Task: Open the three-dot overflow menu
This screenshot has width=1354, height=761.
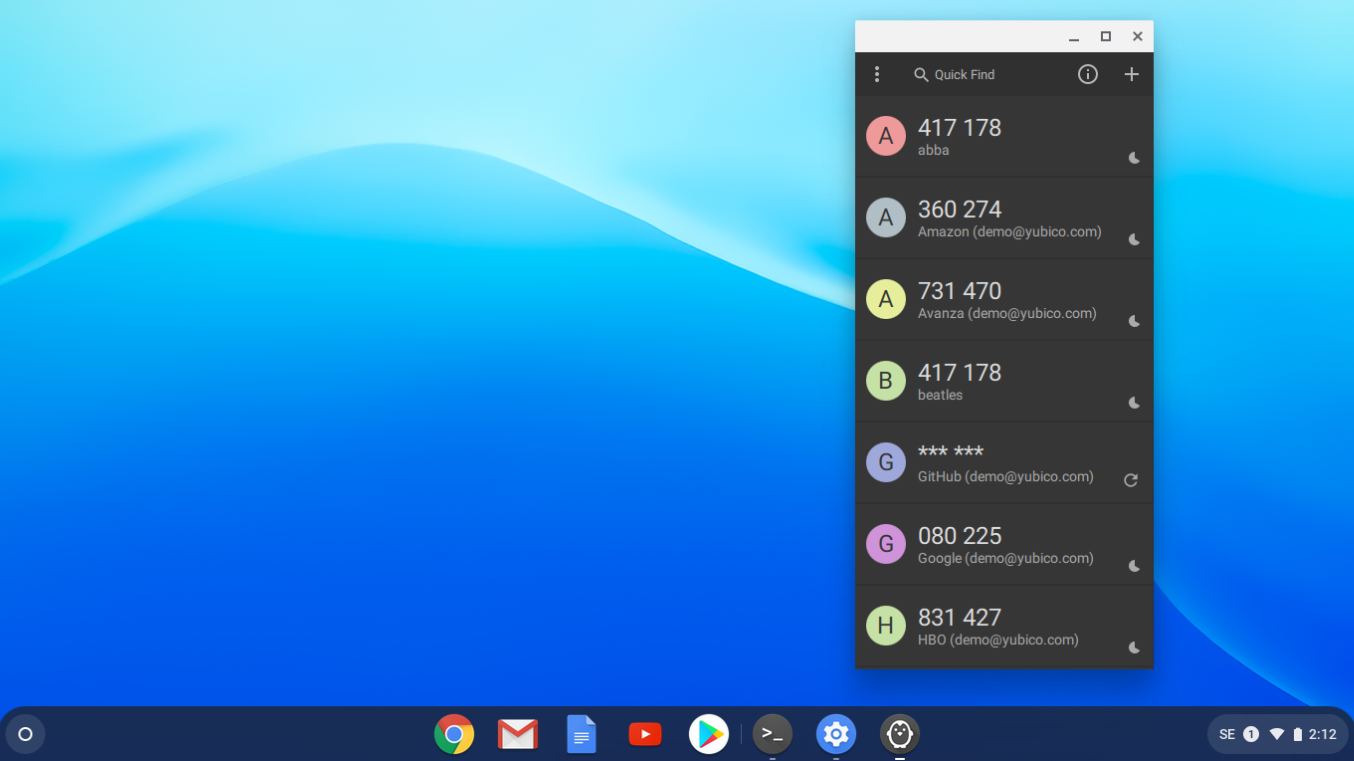Action: pos(877,74)
